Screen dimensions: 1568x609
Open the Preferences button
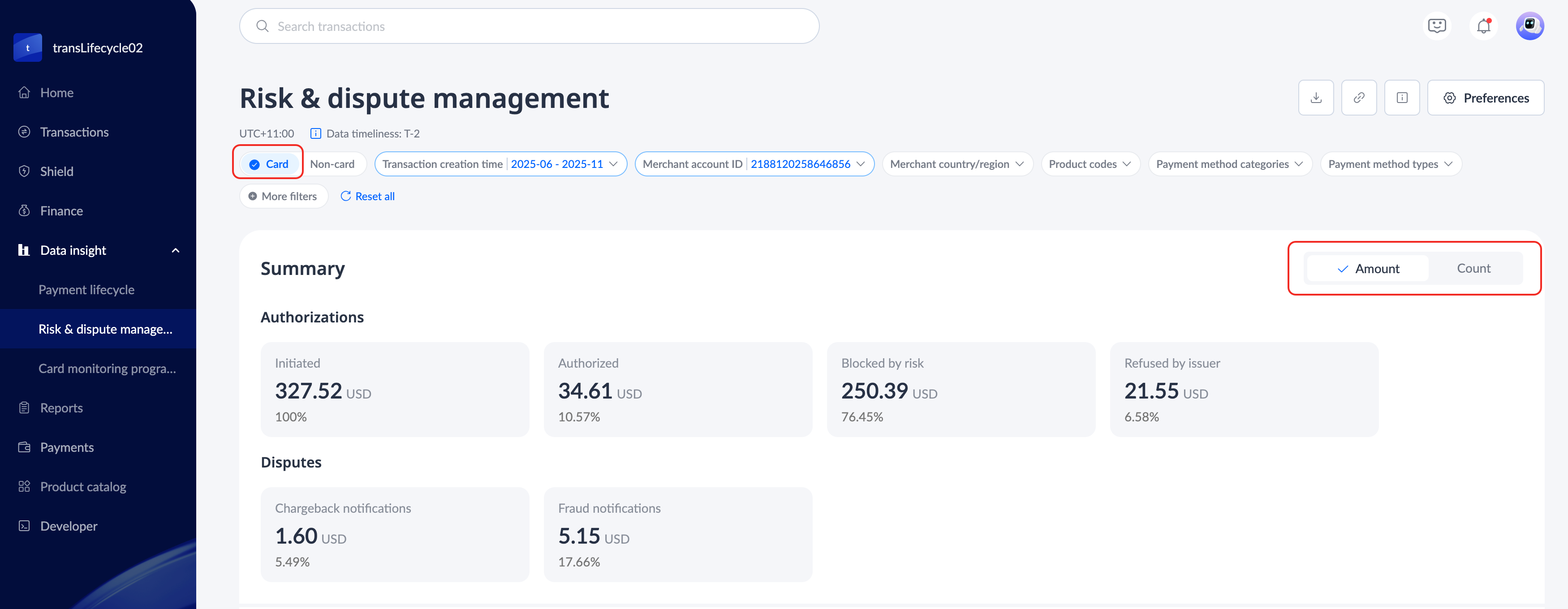tap(1485, 98)
